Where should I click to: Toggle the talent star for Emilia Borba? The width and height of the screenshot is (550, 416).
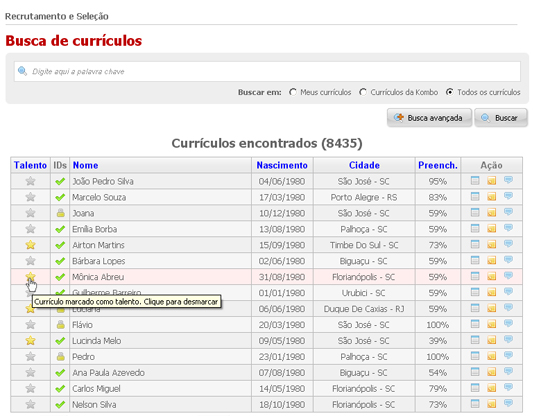(x=31, y=229)
